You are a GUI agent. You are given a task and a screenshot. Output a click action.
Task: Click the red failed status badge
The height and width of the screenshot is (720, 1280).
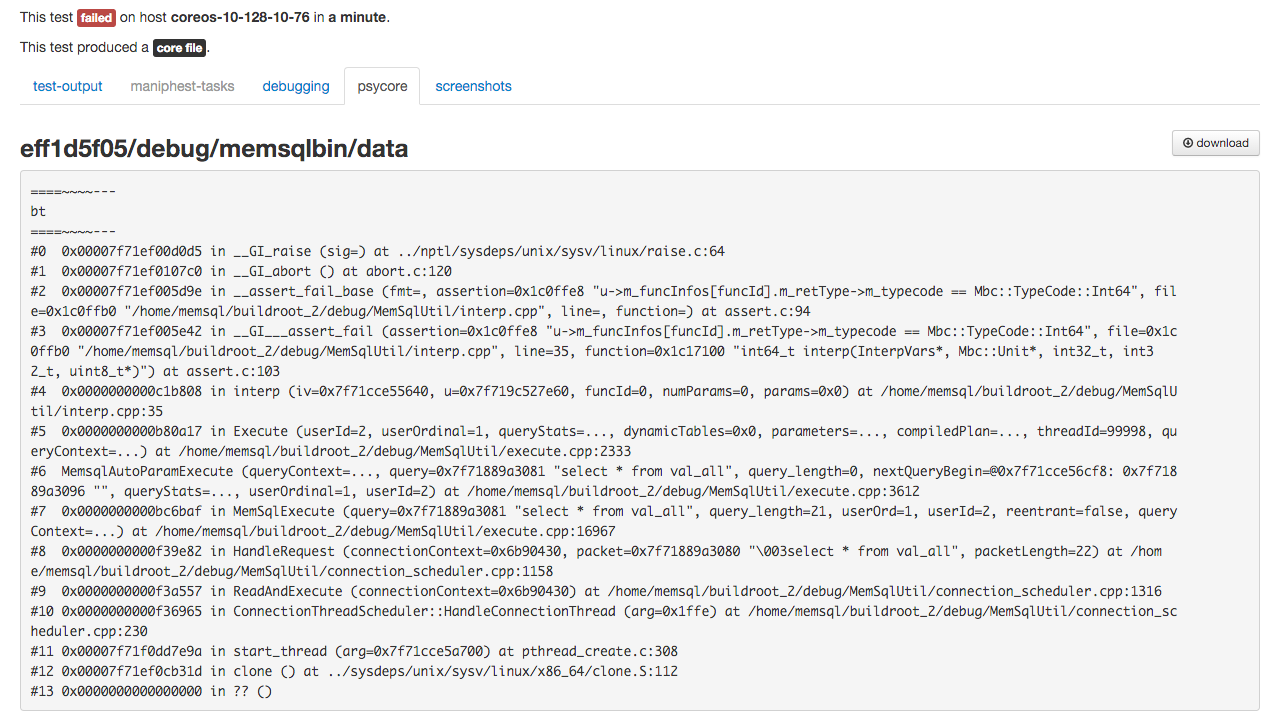(x=96, y=18)
